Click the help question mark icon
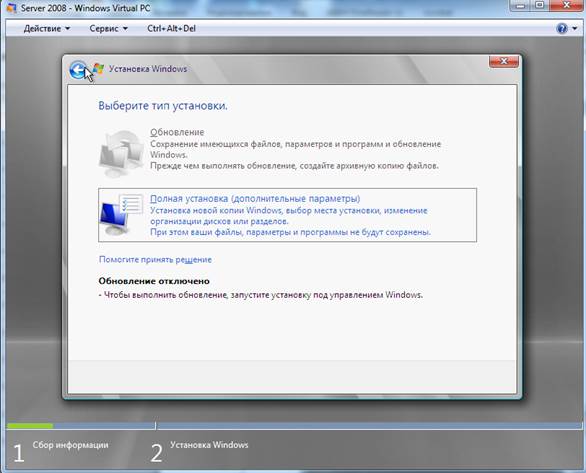Image resolution: width=586 pixels, height=473 pixels. 562,28
